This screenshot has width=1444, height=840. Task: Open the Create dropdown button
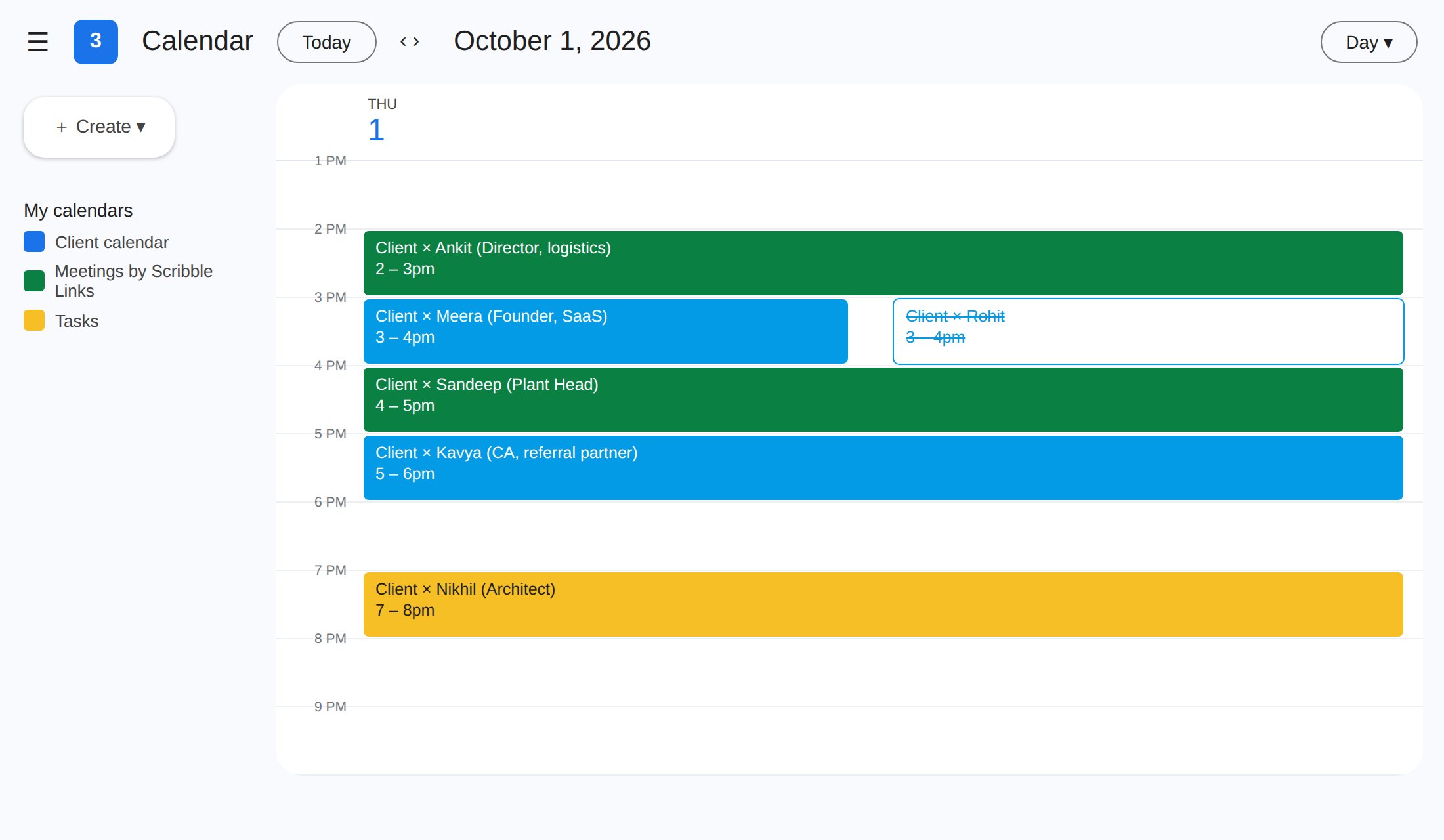(99, 127)
